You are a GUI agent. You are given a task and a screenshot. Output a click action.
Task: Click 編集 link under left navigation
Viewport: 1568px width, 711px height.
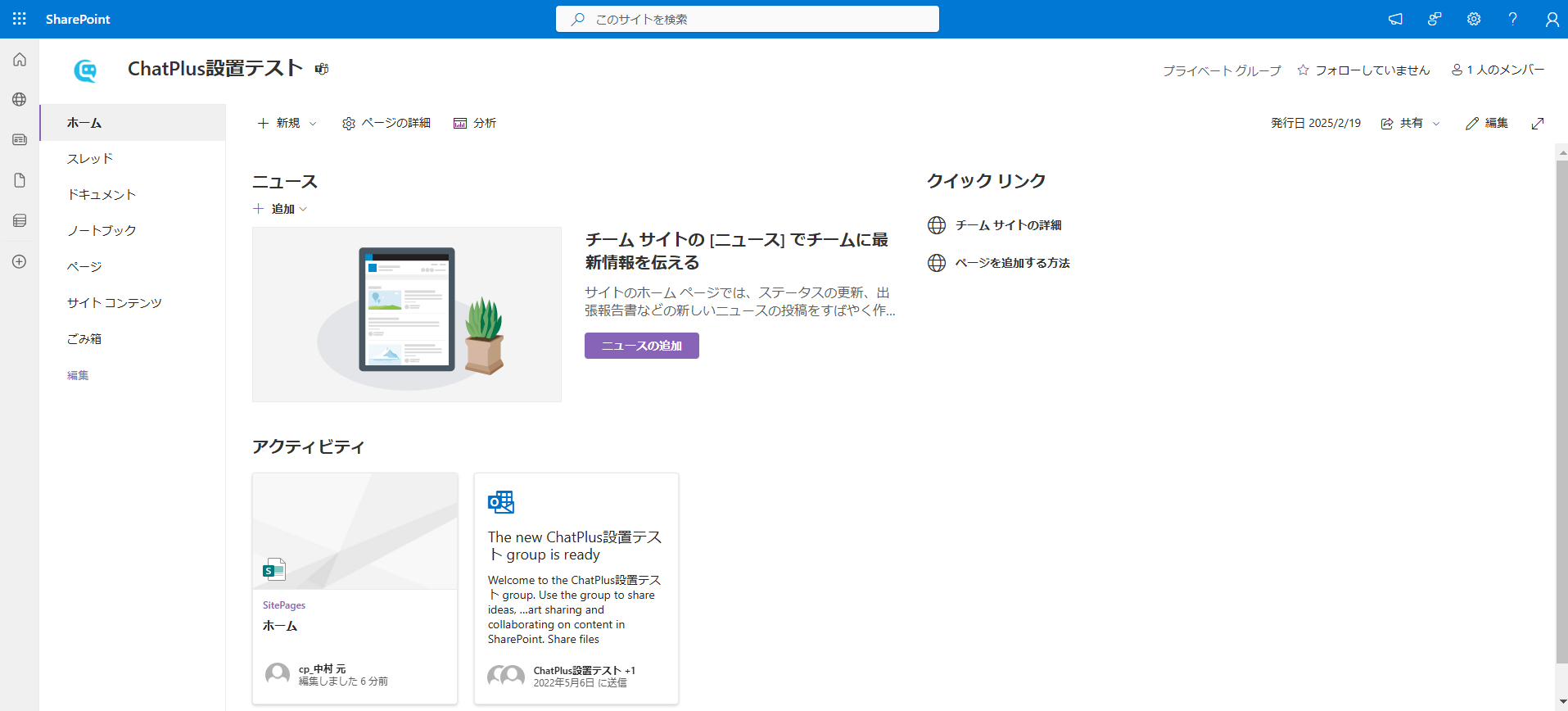tap(78, 375)
